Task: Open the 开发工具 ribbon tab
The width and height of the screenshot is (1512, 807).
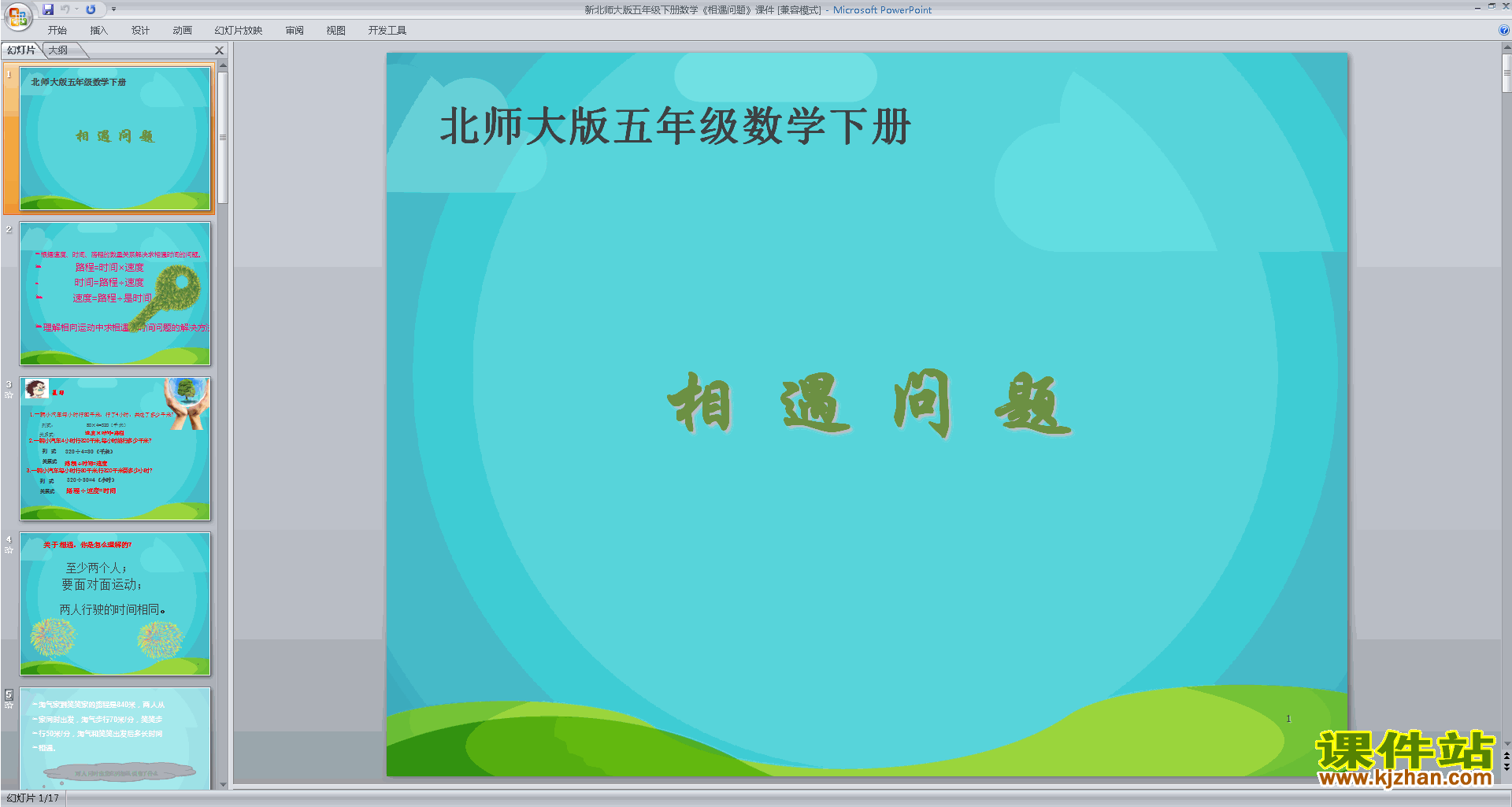Action: click(387, 31)
